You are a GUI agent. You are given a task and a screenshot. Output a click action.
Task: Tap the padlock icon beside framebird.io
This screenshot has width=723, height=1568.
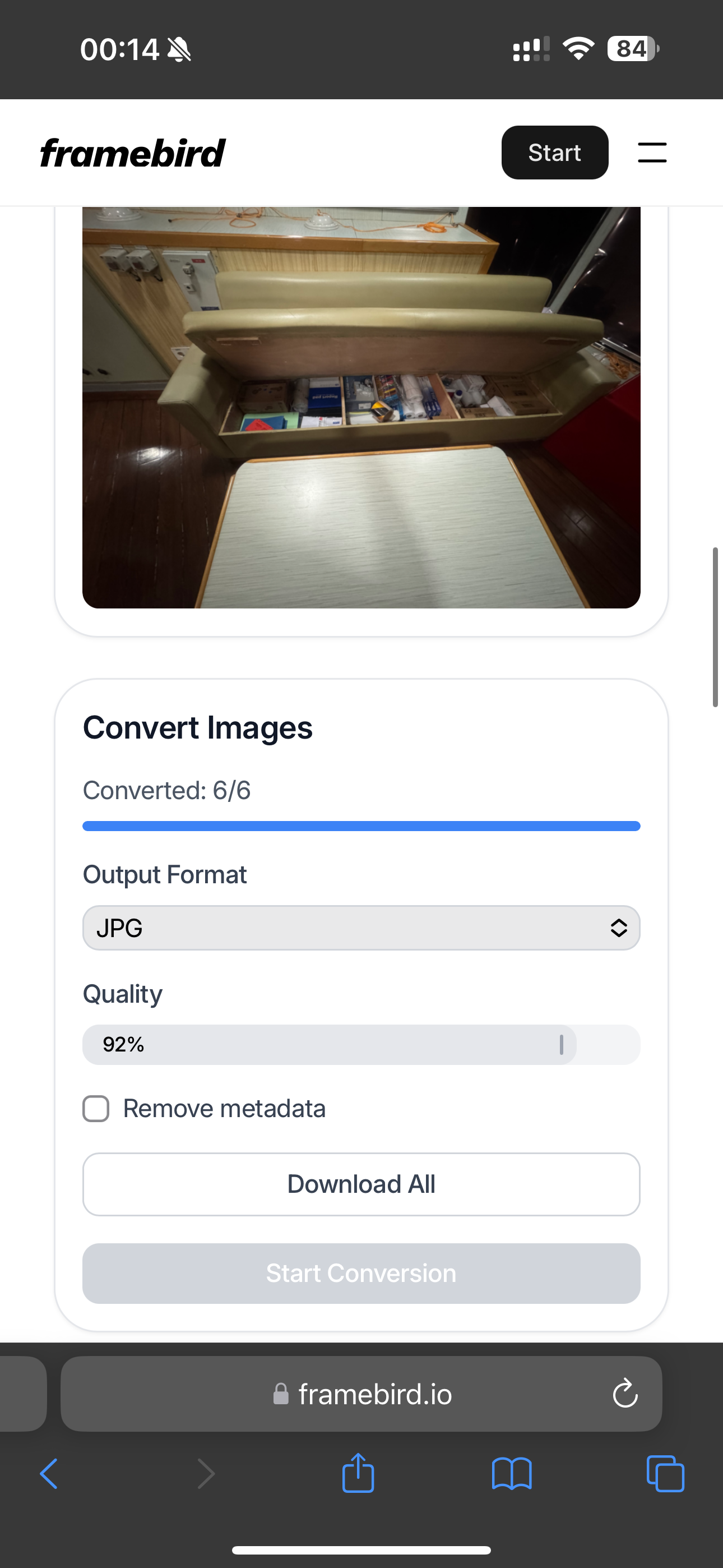coord(281,1393)
